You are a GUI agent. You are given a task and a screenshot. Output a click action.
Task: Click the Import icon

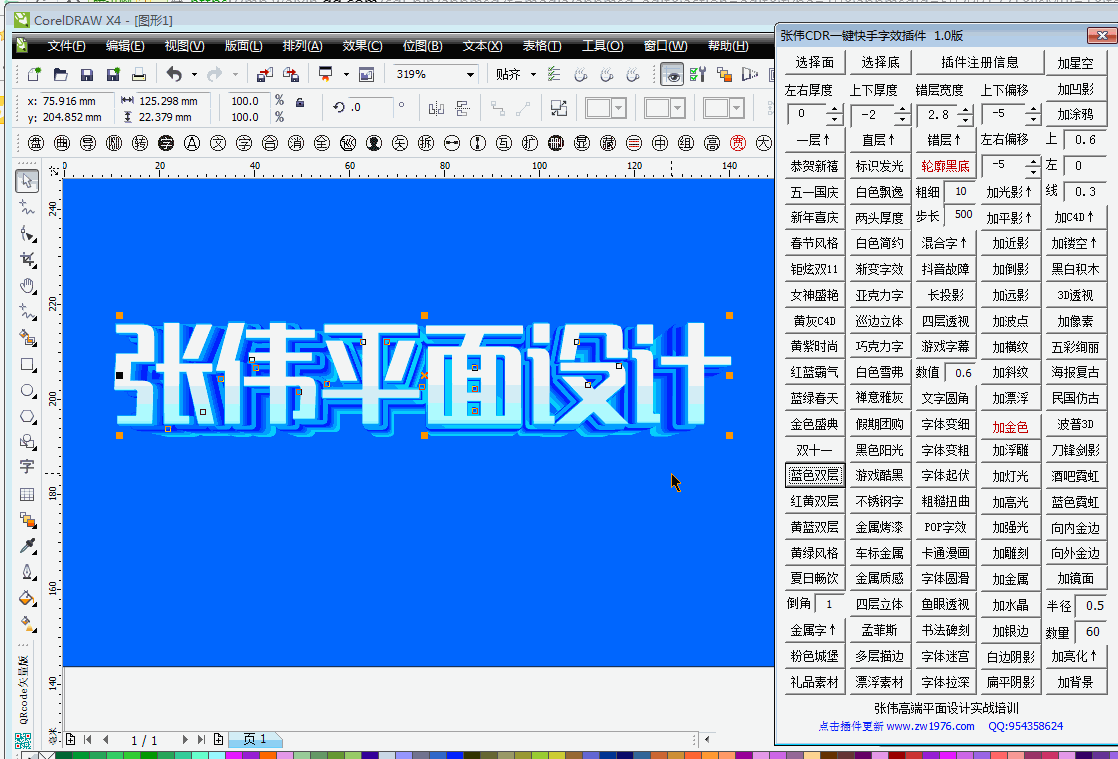point(265,74)
